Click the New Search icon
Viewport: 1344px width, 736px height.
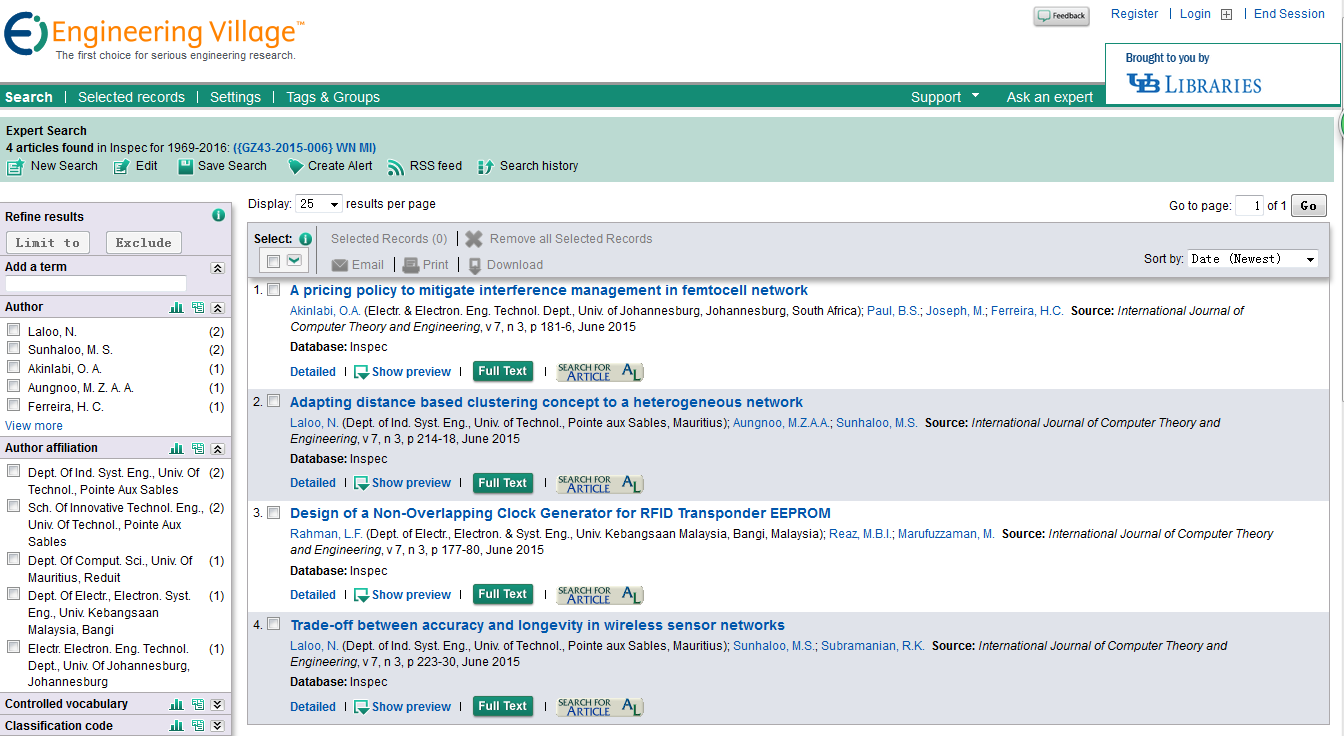pos(15,167)
